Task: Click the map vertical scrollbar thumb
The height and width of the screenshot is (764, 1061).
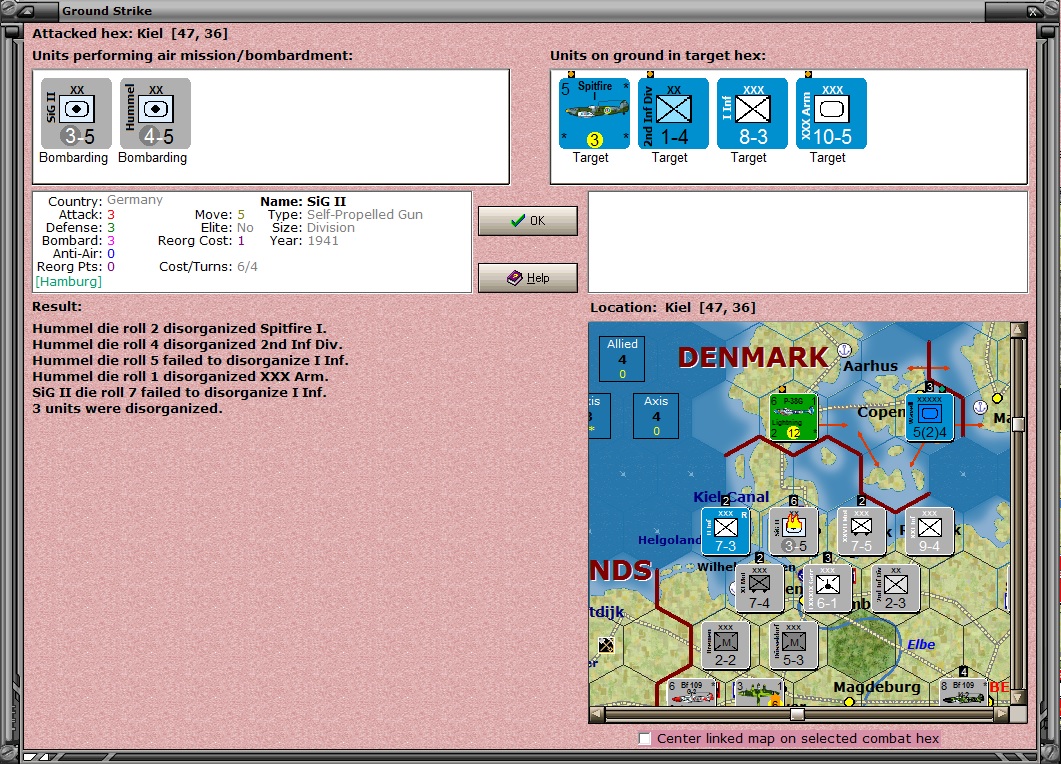Action: click(1018, 424)
